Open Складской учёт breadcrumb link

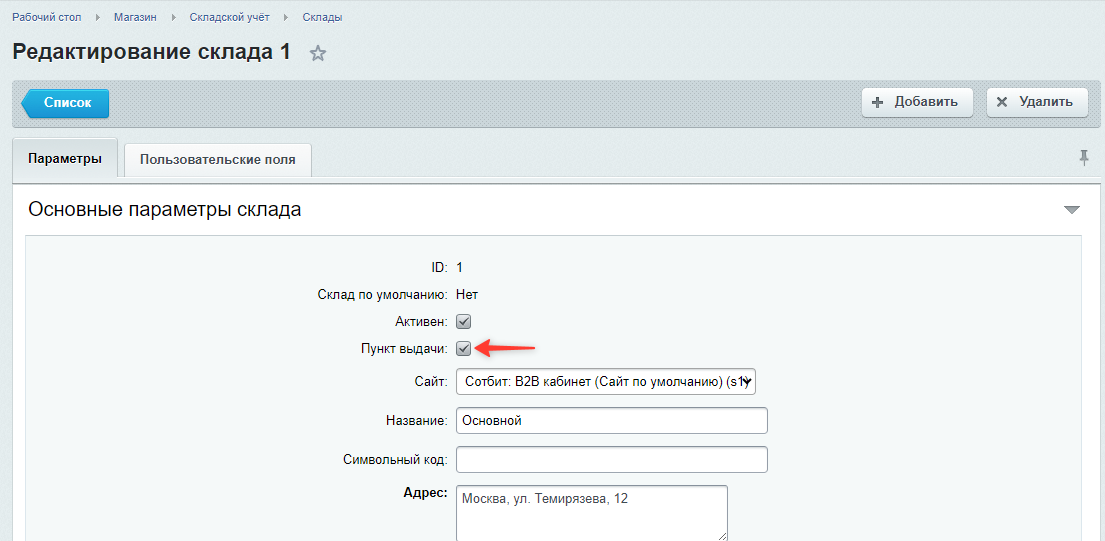(230, 18)
